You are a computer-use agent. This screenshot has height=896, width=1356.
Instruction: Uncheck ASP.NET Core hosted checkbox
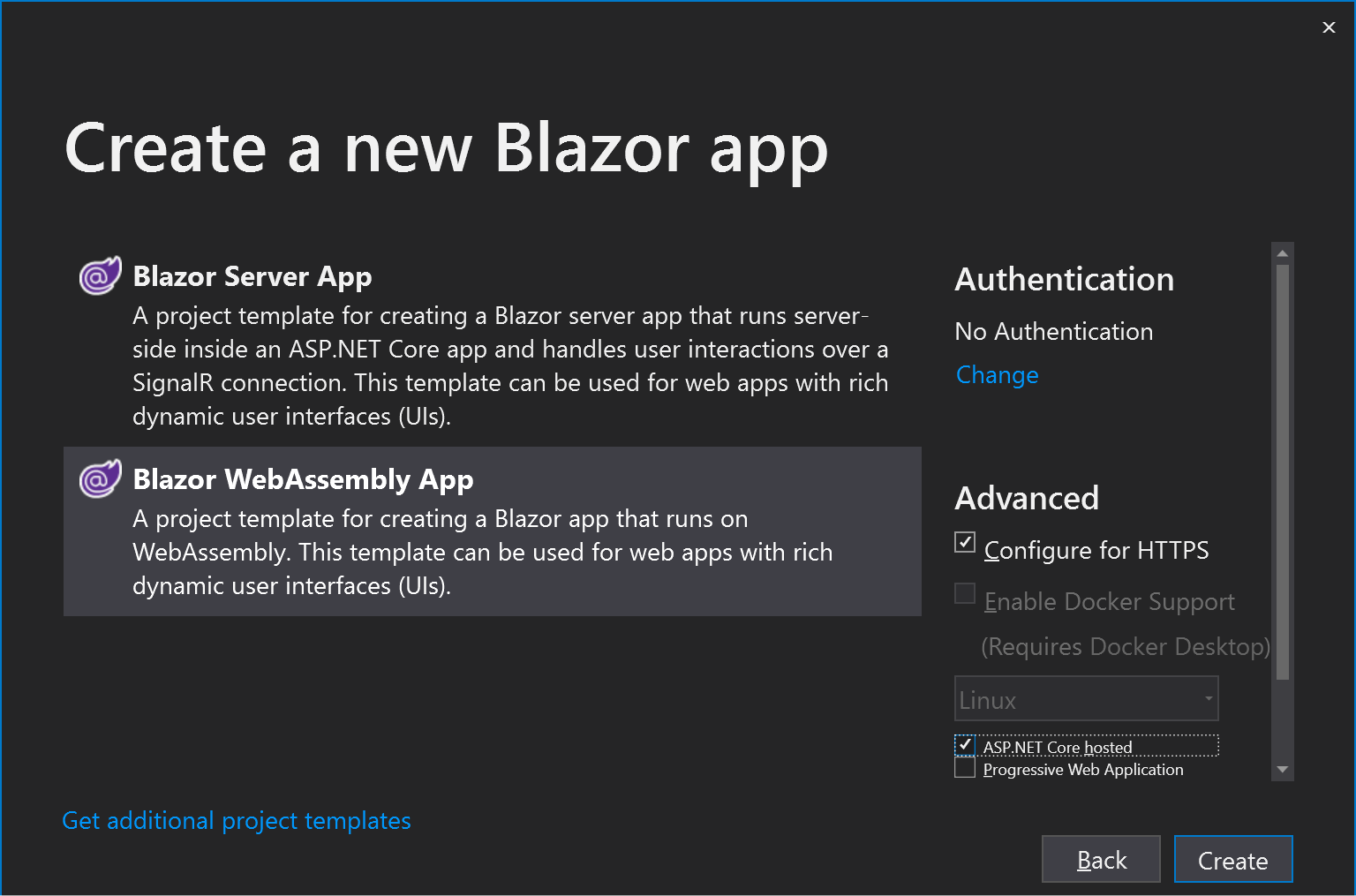tap(965, 746)
